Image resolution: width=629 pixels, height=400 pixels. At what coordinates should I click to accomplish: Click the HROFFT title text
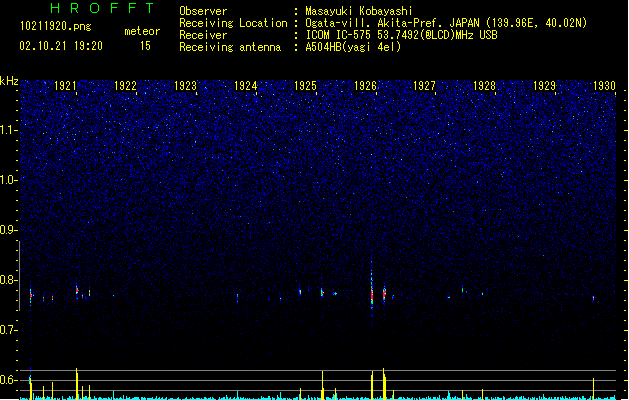103,8
